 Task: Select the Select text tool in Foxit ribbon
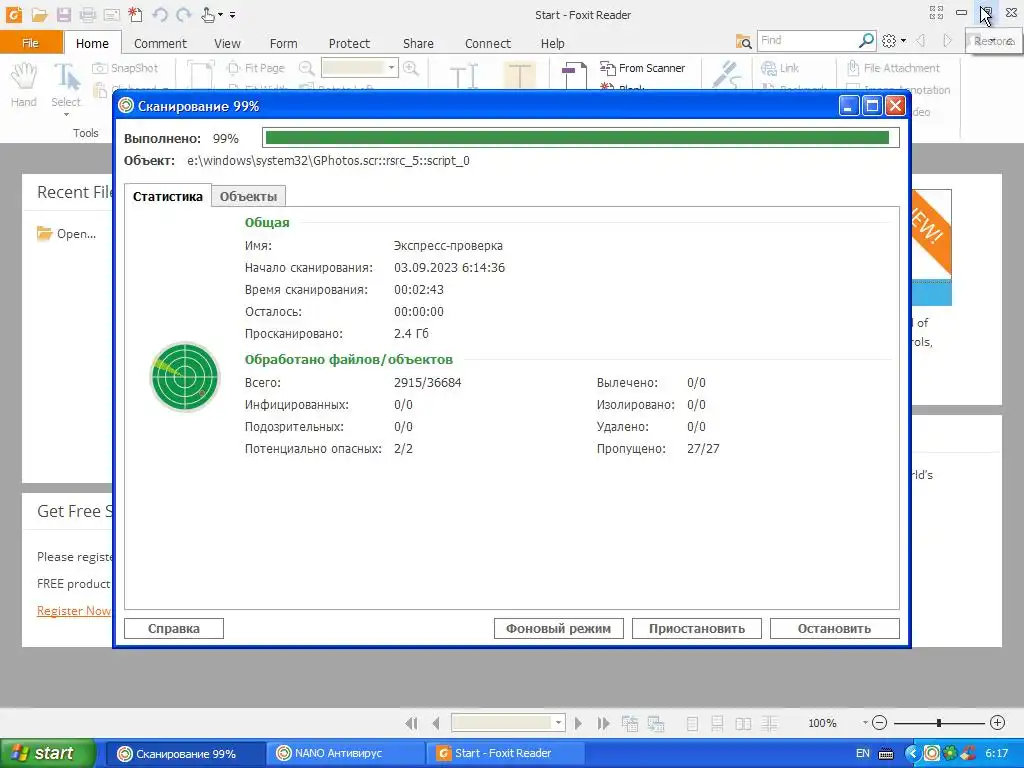[x=66, y=85]
